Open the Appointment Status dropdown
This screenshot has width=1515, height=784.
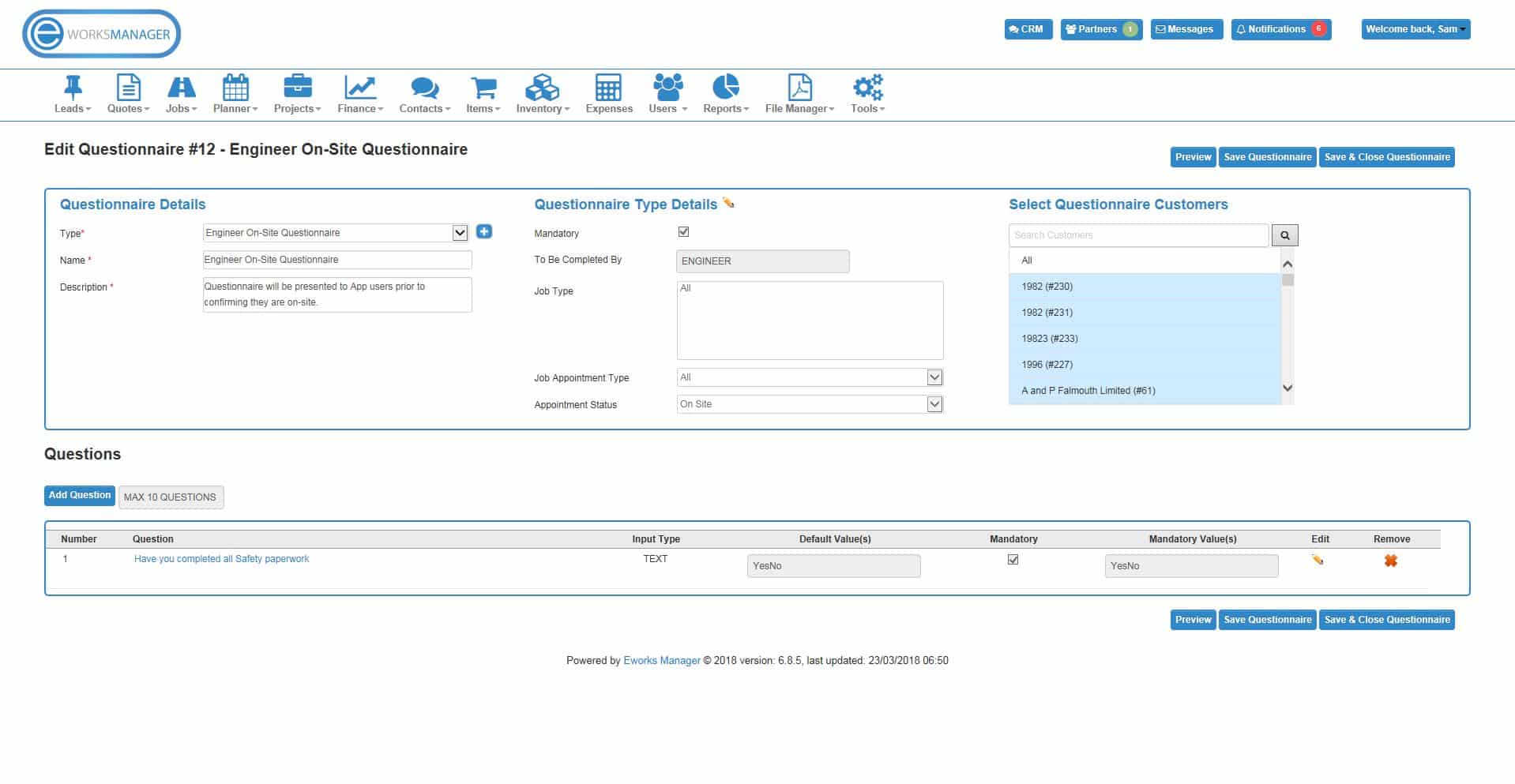click(810, 404)
